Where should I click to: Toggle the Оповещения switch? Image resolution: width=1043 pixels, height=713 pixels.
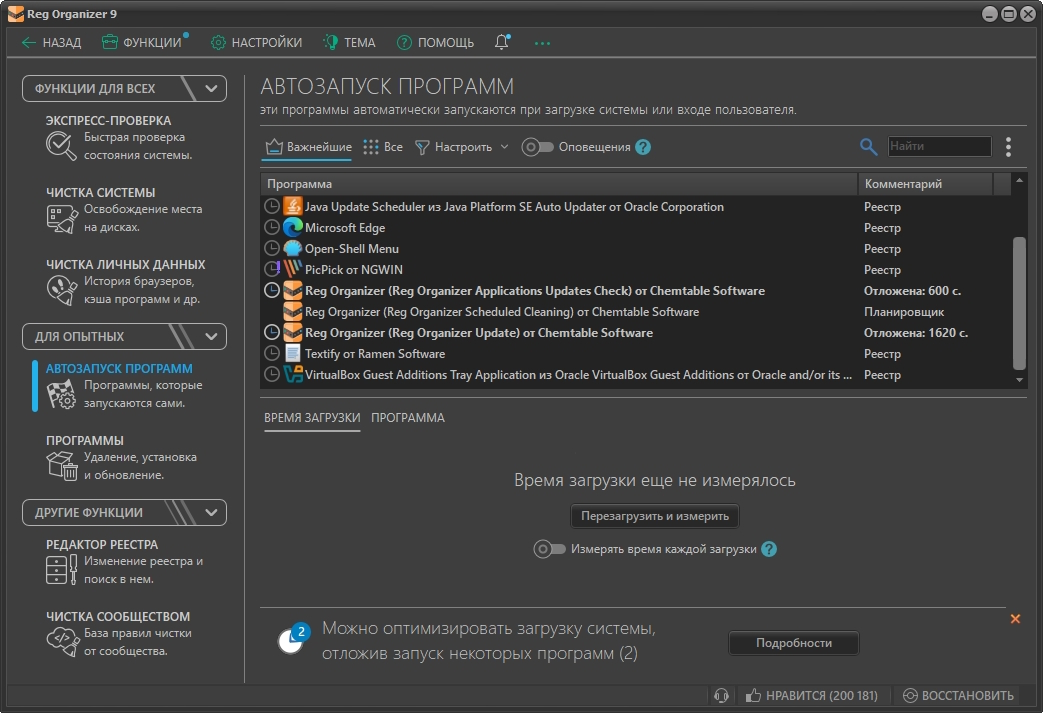point(537,147)
